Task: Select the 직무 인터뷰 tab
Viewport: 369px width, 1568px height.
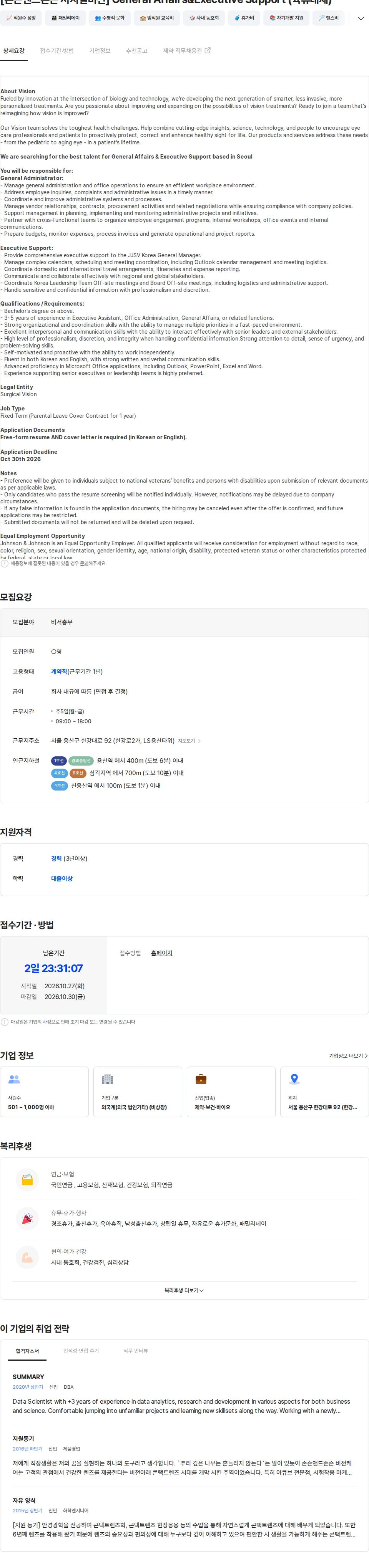Action: (136, 1351)
